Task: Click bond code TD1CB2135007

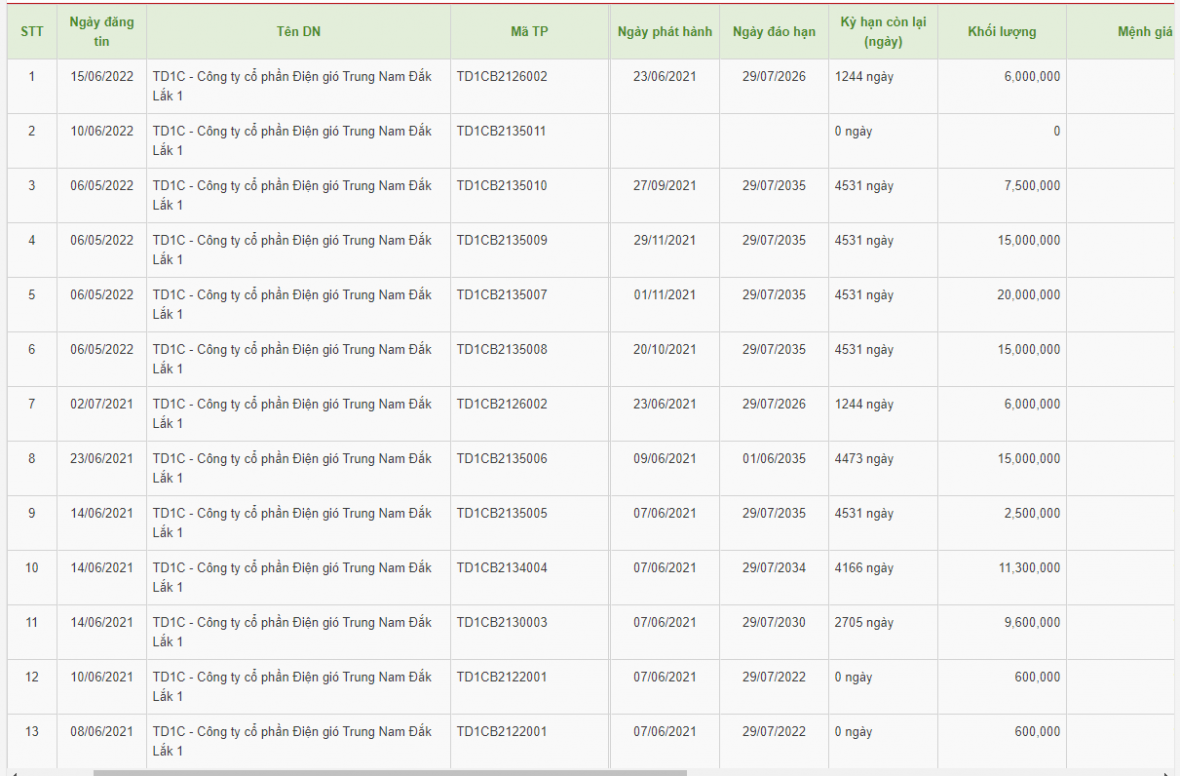Action: point(502,295)
